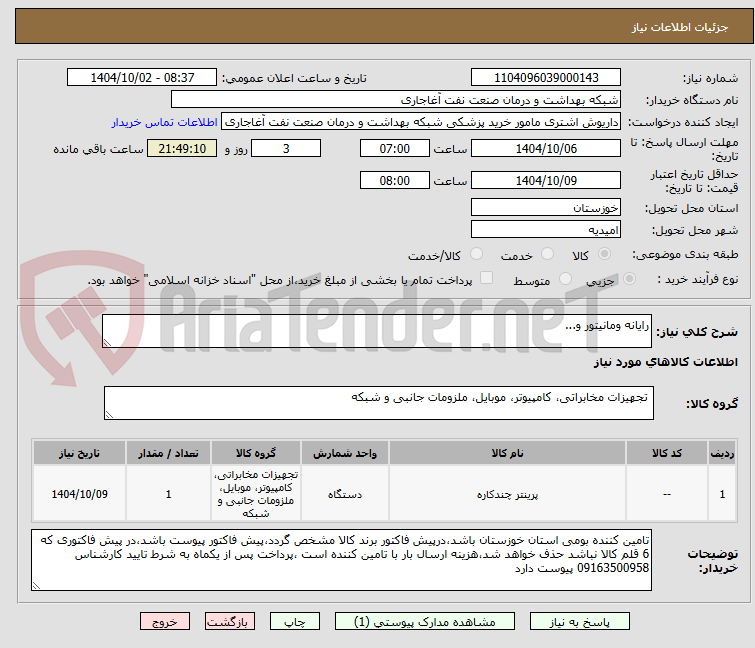Click the گروه کالا table column header

coord(256,453)
